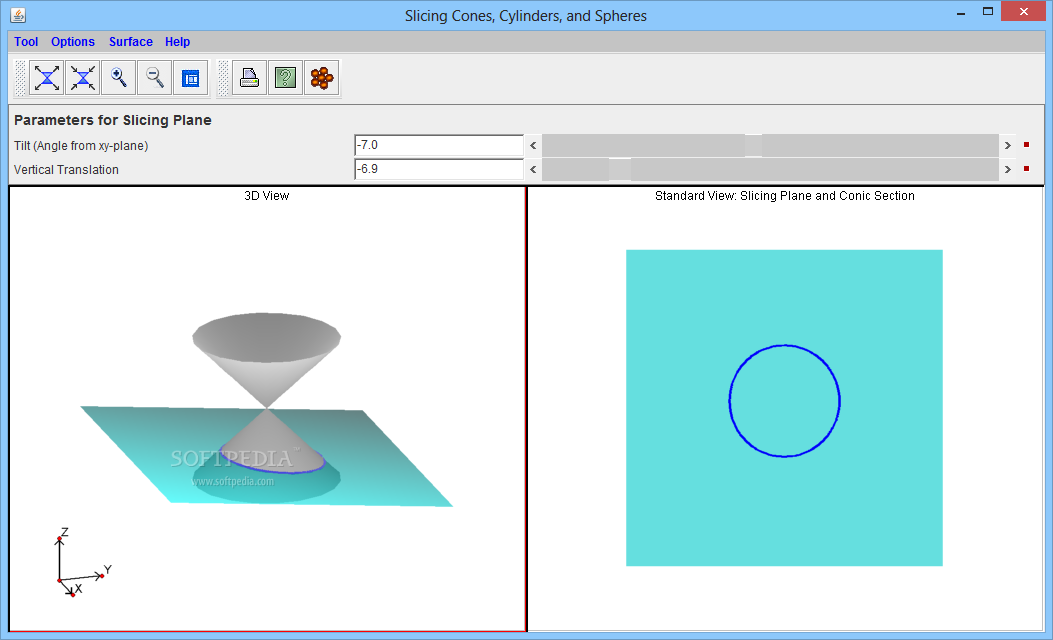Image resolution: width=1053 pixels, height=640 pixels.
Task: Click the shrink-surface icon with inward arrows
Action: [x=83, y=78]
